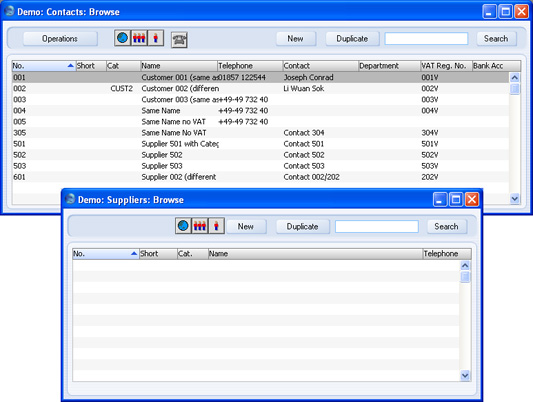Click scroll down arrow in Suppliers list
This screenshot has width=533, height=402.
coord(465,375)
